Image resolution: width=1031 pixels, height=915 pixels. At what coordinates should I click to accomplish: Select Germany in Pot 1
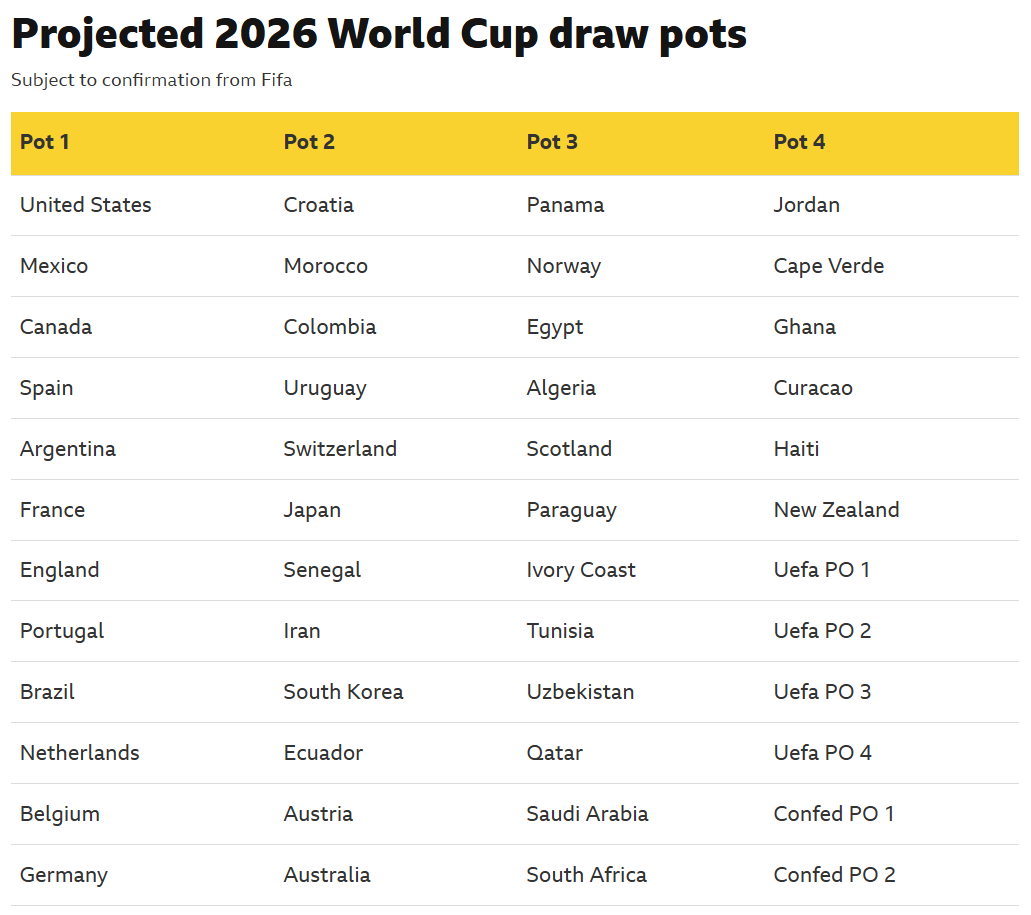[64, 875]
